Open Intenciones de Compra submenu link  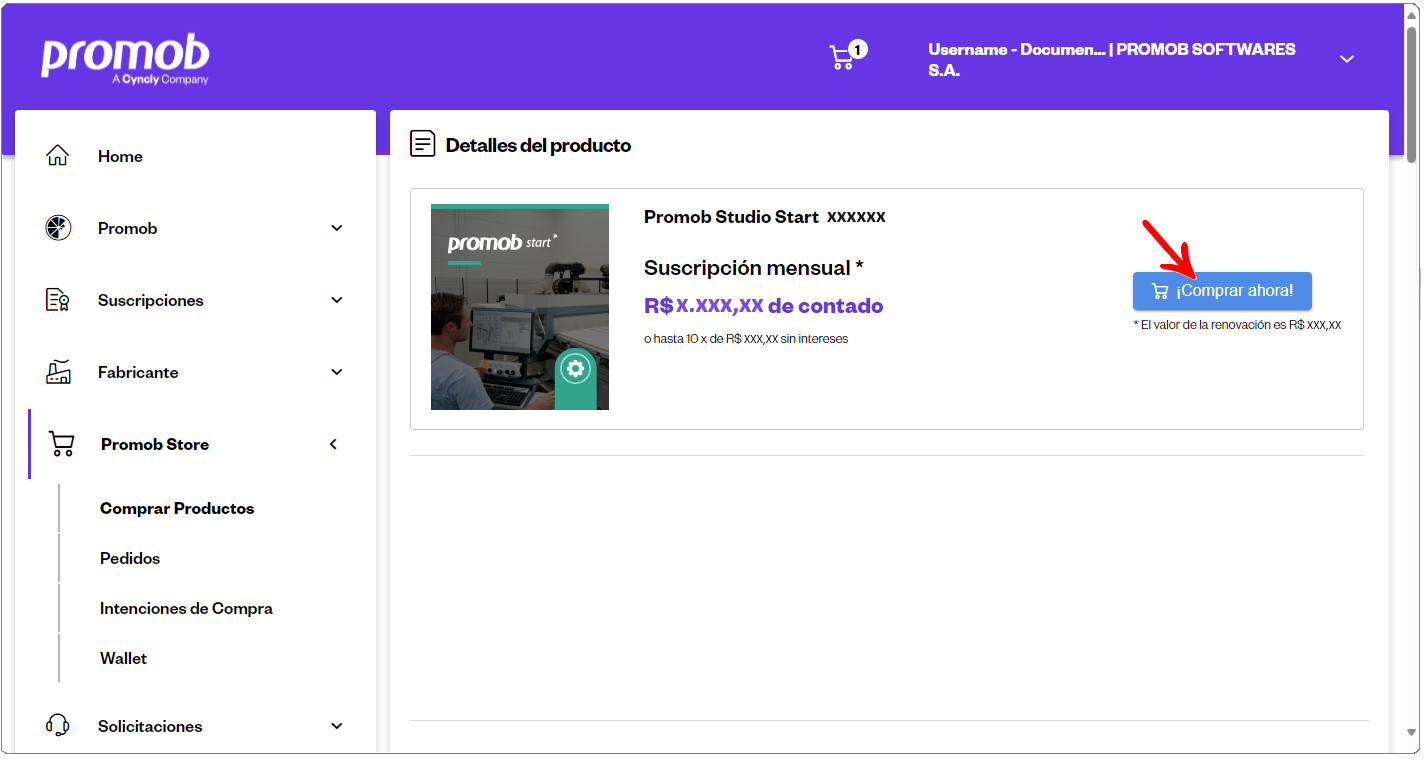[186, 608]
